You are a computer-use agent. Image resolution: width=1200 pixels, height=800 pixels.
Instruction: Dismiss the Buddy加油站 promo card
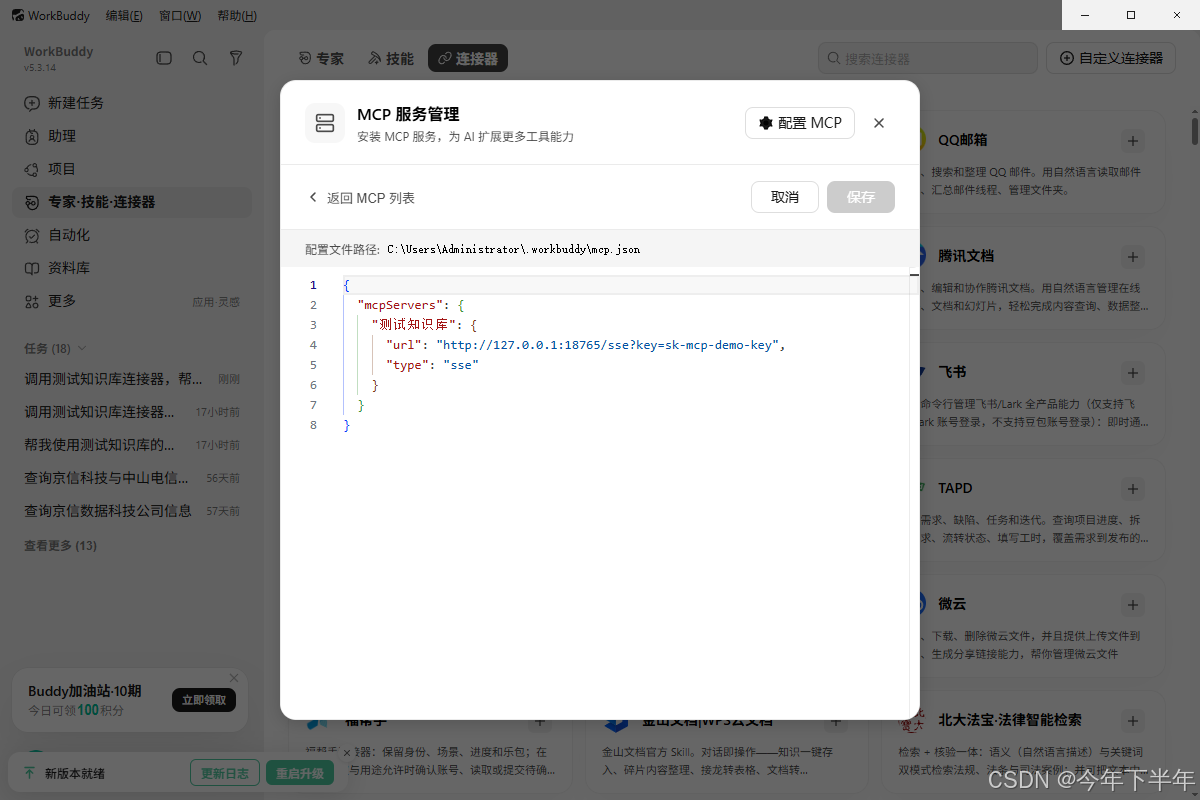click(234, 677)
